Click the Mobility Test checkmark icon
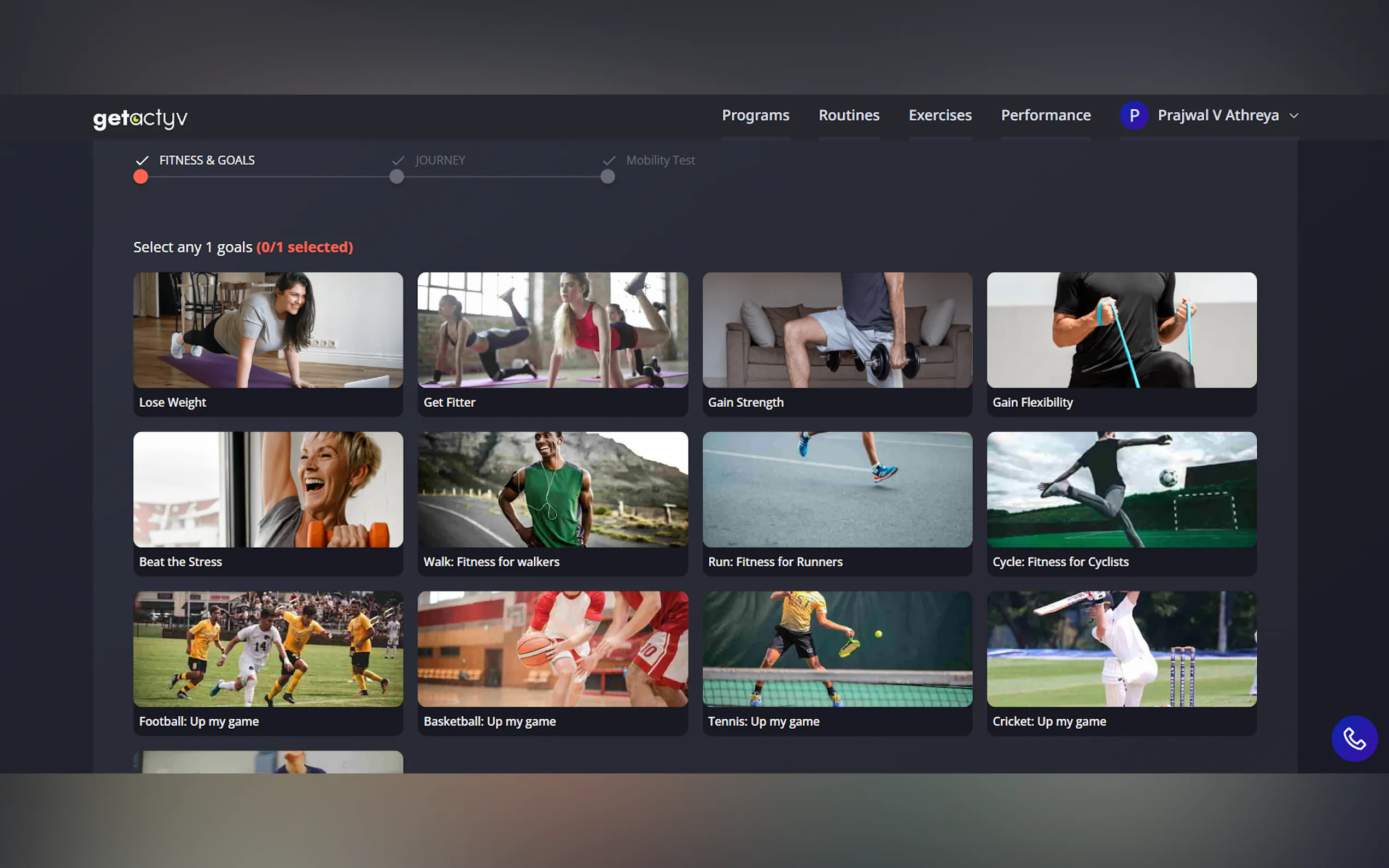This screenshot has height=868, width=1389. pyautogui.click(x=609, y=161)
